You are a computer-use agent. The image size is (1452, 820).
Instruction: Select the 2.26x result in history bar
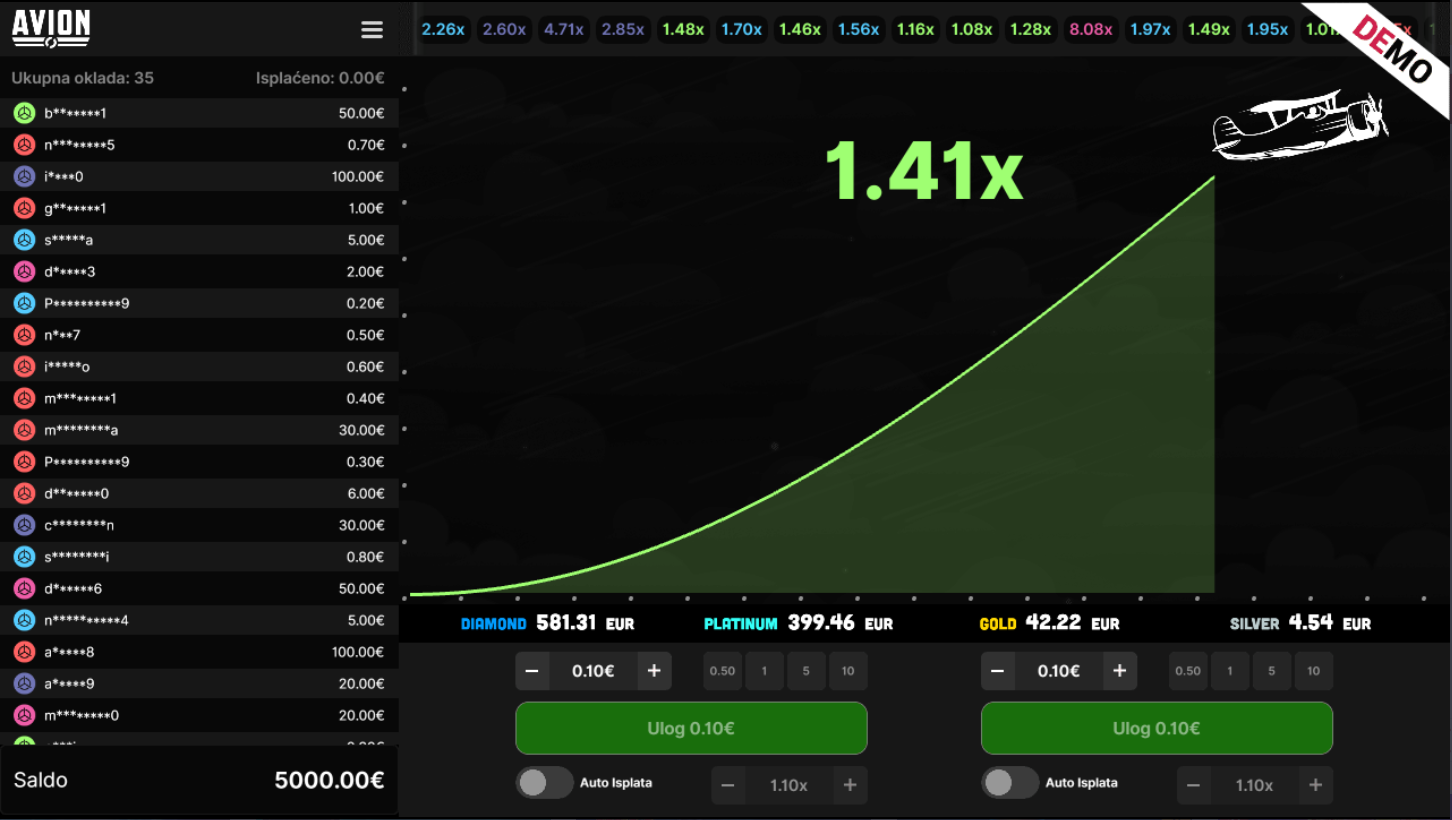tap(443, 29)
